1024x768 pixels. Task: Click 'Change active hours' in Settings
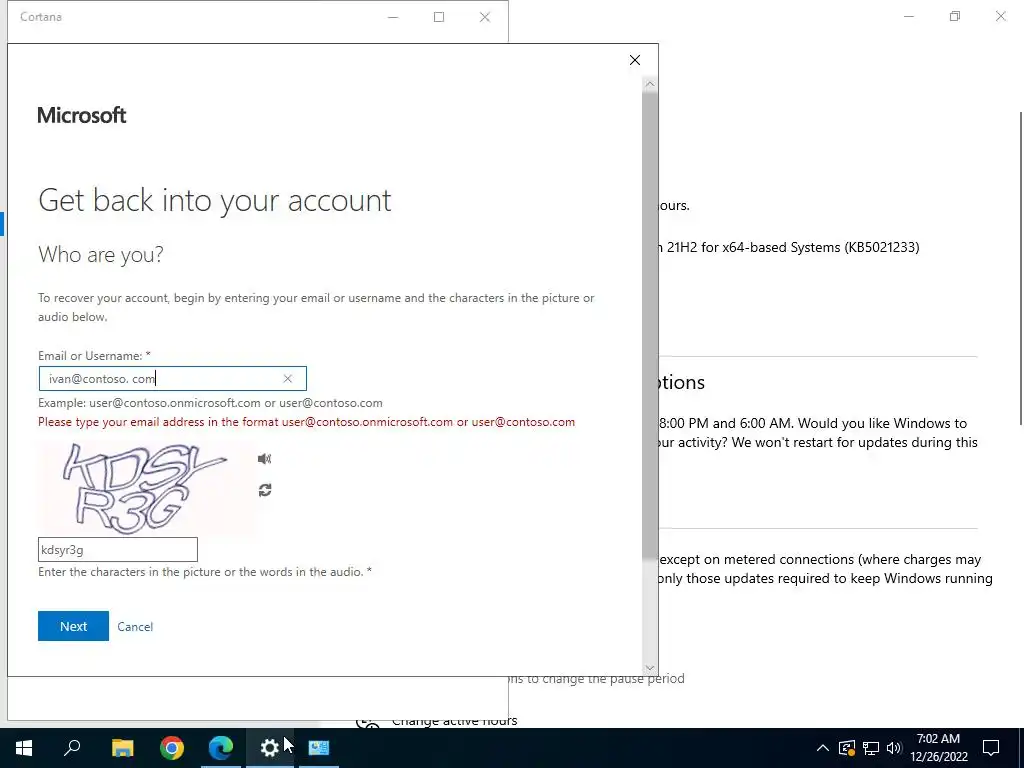point(455,721)
